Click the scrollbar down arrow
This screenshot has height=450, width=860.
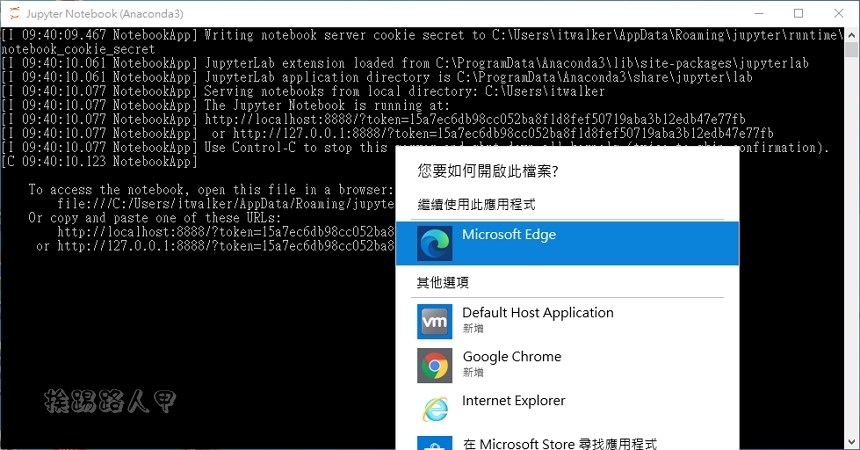click(x=851, y=442)
